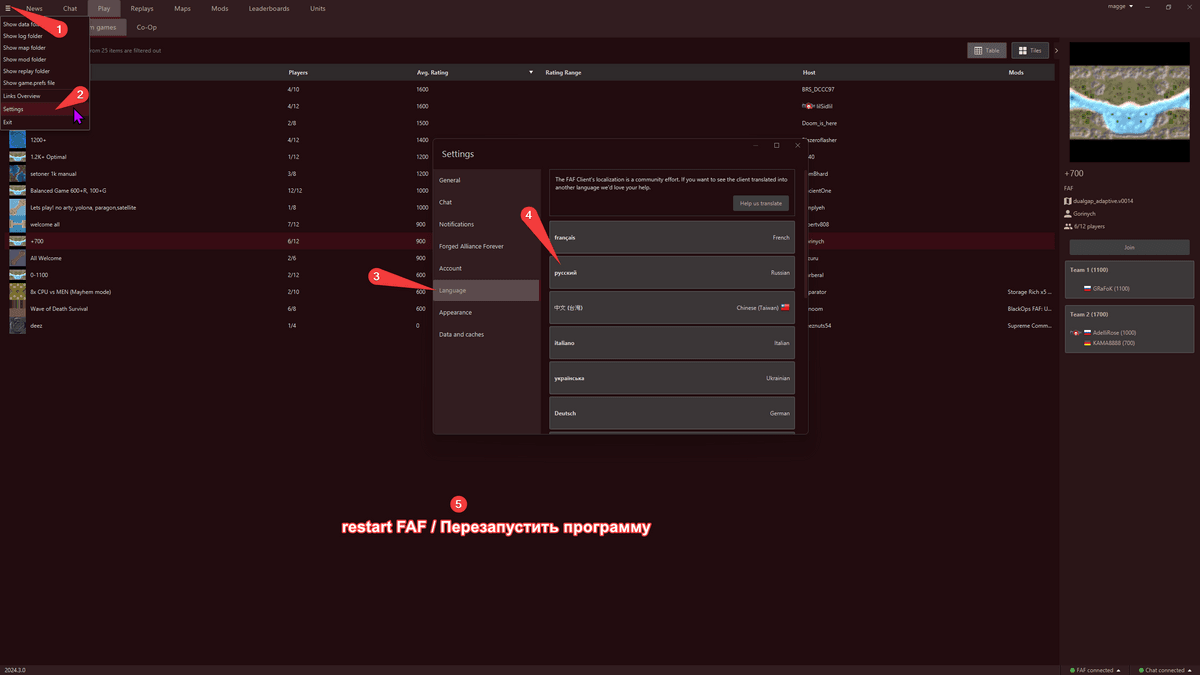Select українська Ukrainian language
The height and width of the screenshot is (675, 1200).
pos(671,378)
